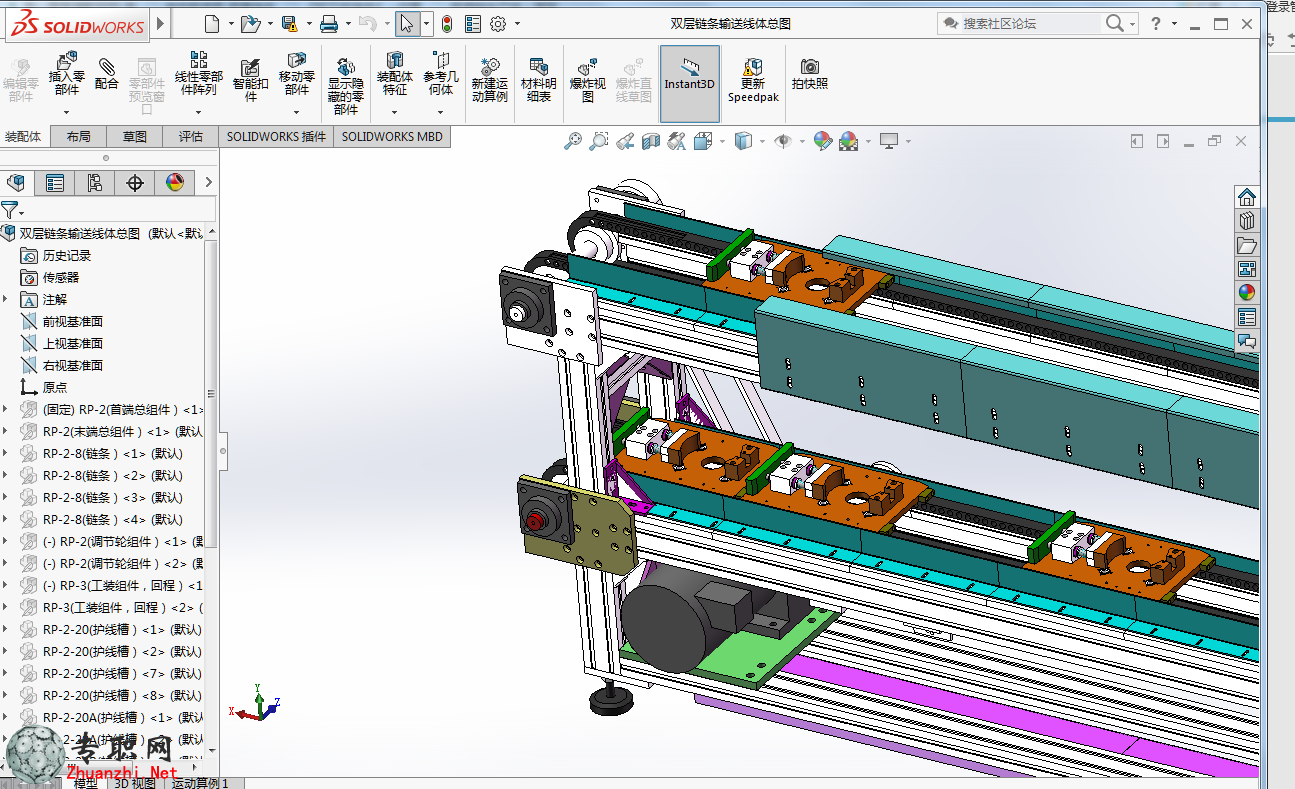Click the community forum search field
Viewport: 1295px width, 789px height.
click(1030, 23)
